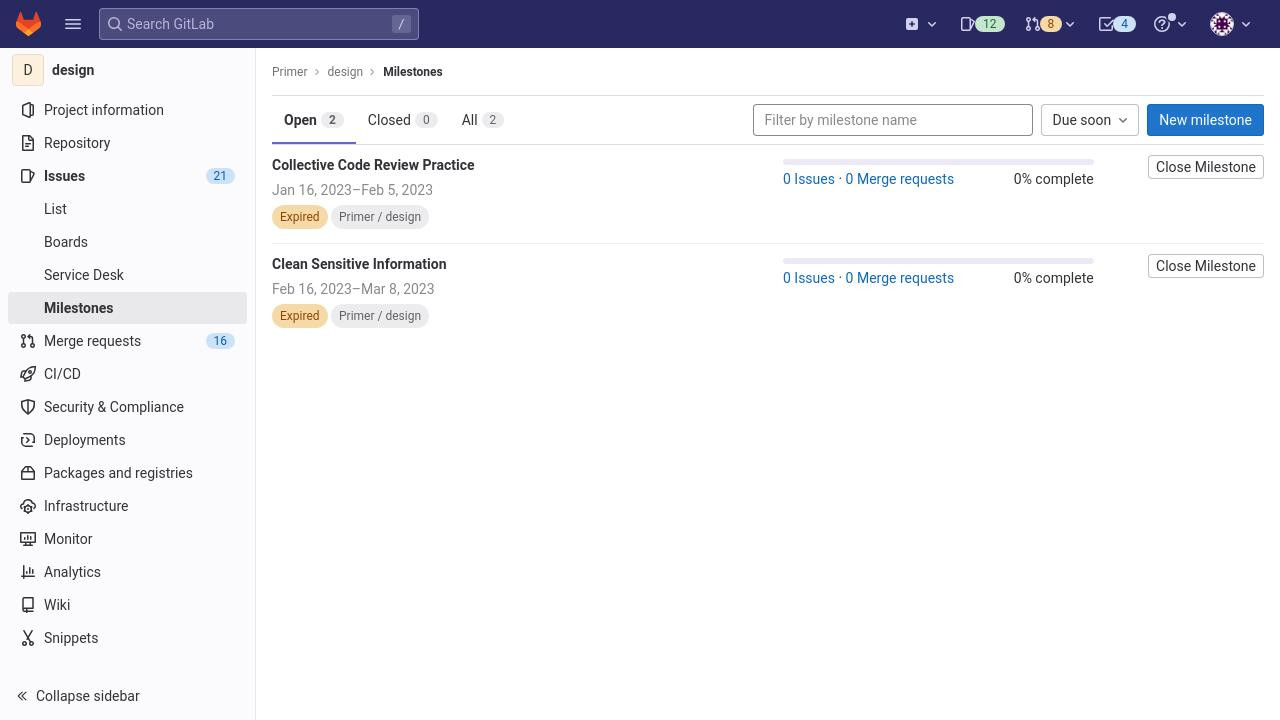The width and height of the screenshot is (1280, 720).
Task: Click Security & Compliance shield icon
Action: click(x=28, y=407)
